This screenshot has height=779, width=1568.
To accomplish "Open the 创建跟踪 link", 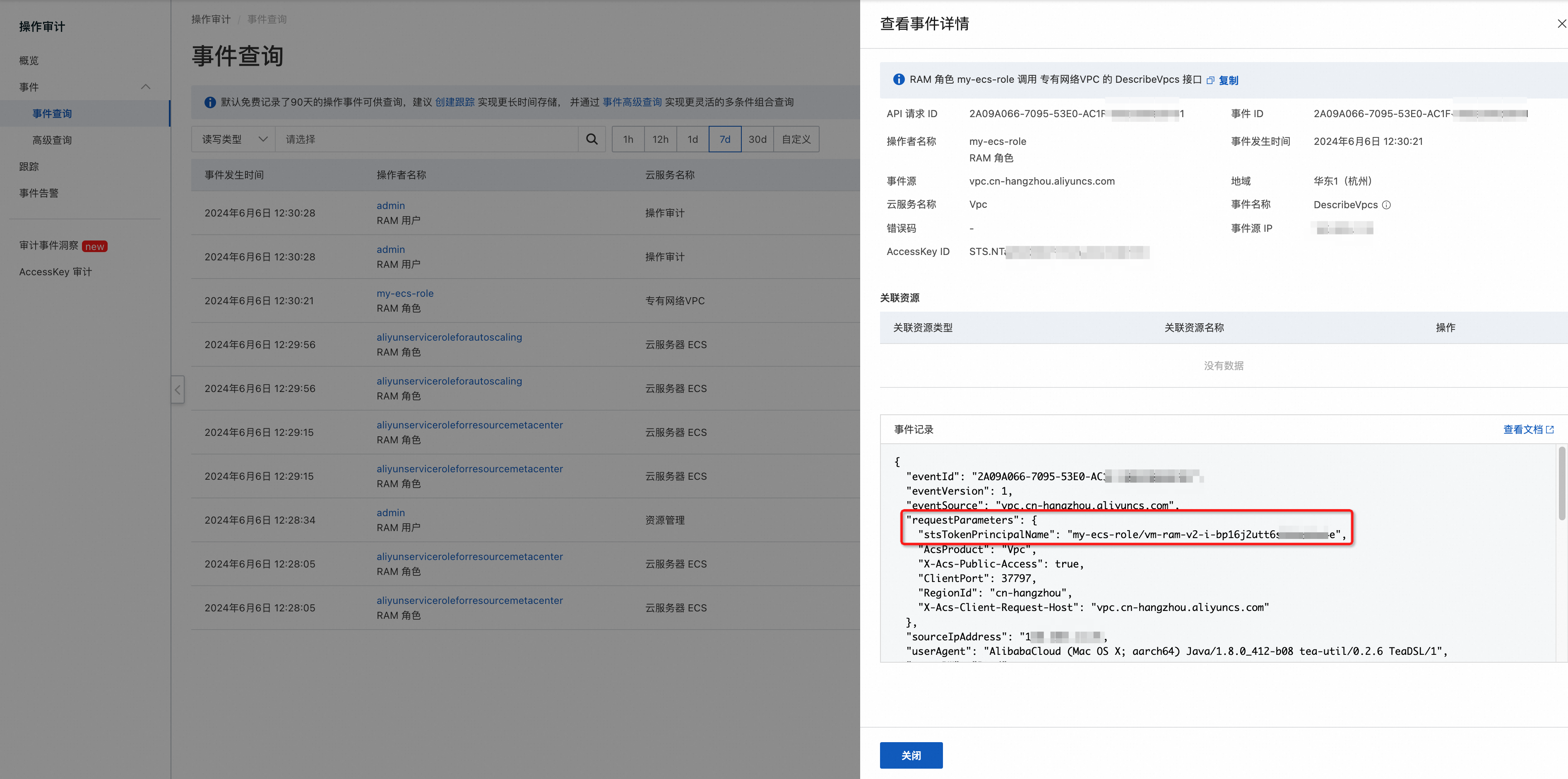I will tap(454, 102).
